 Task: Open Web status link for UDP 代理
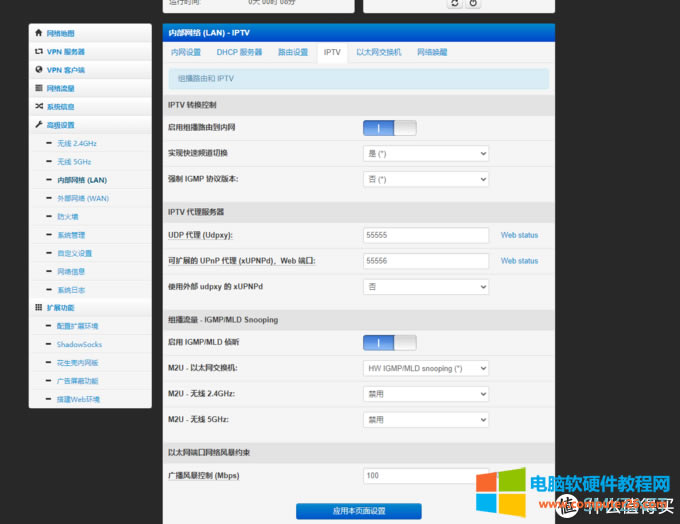point(519,235)
